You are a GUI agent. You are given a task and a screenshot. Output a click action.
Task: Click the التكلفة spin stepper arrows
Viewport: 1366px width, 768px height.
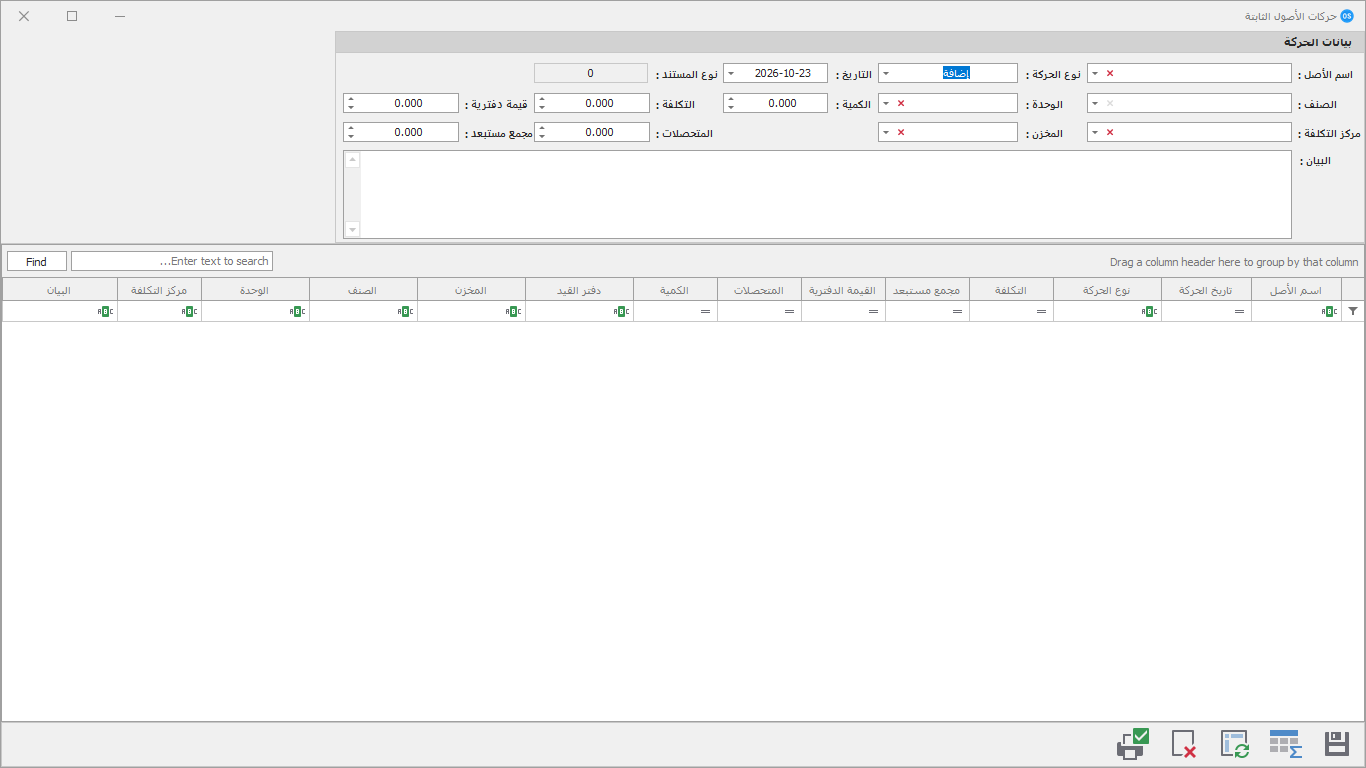(x=541, y=103)
